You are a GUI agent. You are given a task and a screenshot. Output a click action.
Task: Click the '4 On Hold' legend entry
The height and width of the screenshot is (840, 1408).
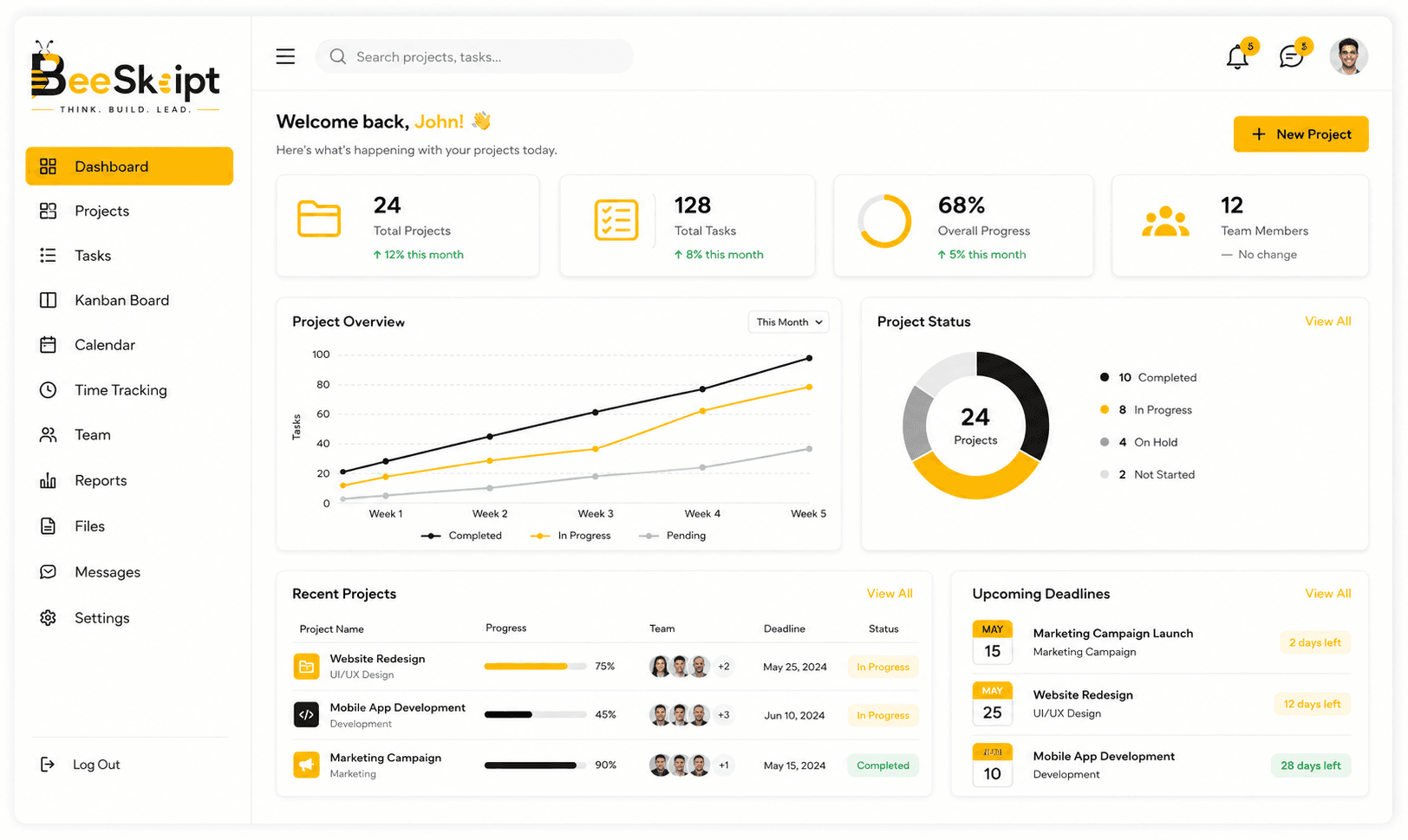tap(1138, 442)
